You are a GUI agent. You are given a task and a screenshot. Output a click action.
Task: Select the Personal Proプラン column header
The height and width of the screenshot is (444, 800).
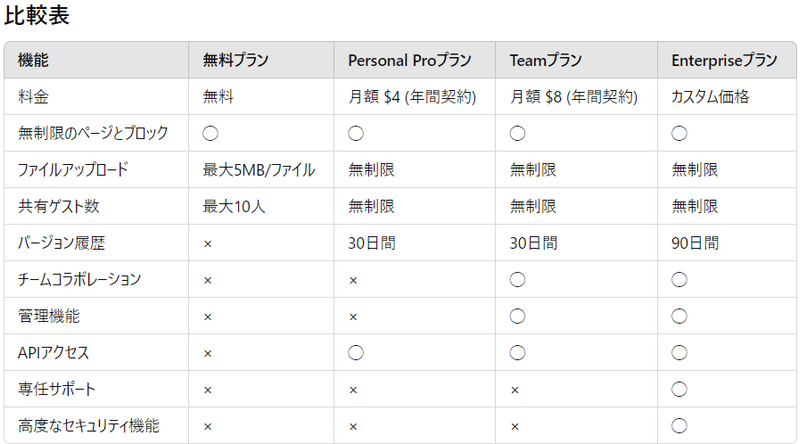coord(414,60)
